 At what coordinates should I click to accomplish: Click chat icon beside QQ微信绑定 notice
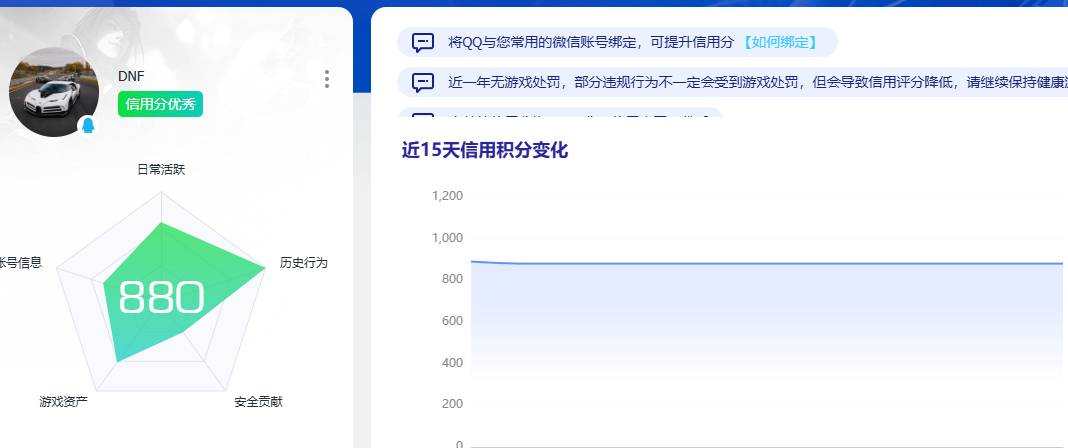tap(423, 42)
